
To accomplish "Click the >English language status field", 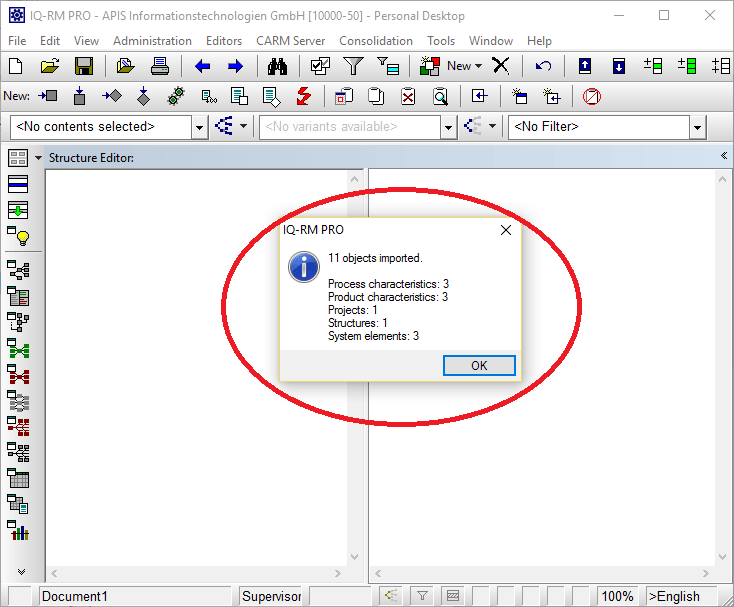I will tap(681, 596).
